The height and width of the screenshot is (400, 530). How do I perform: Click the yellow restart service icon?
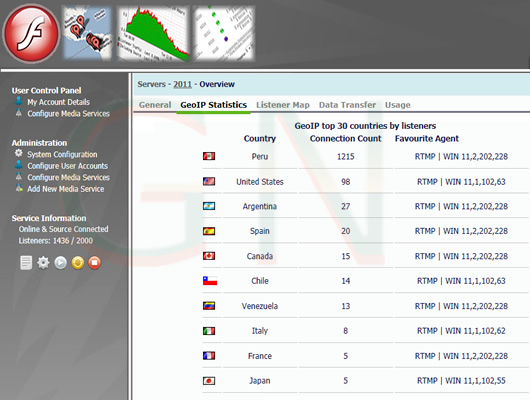(78, 263)
